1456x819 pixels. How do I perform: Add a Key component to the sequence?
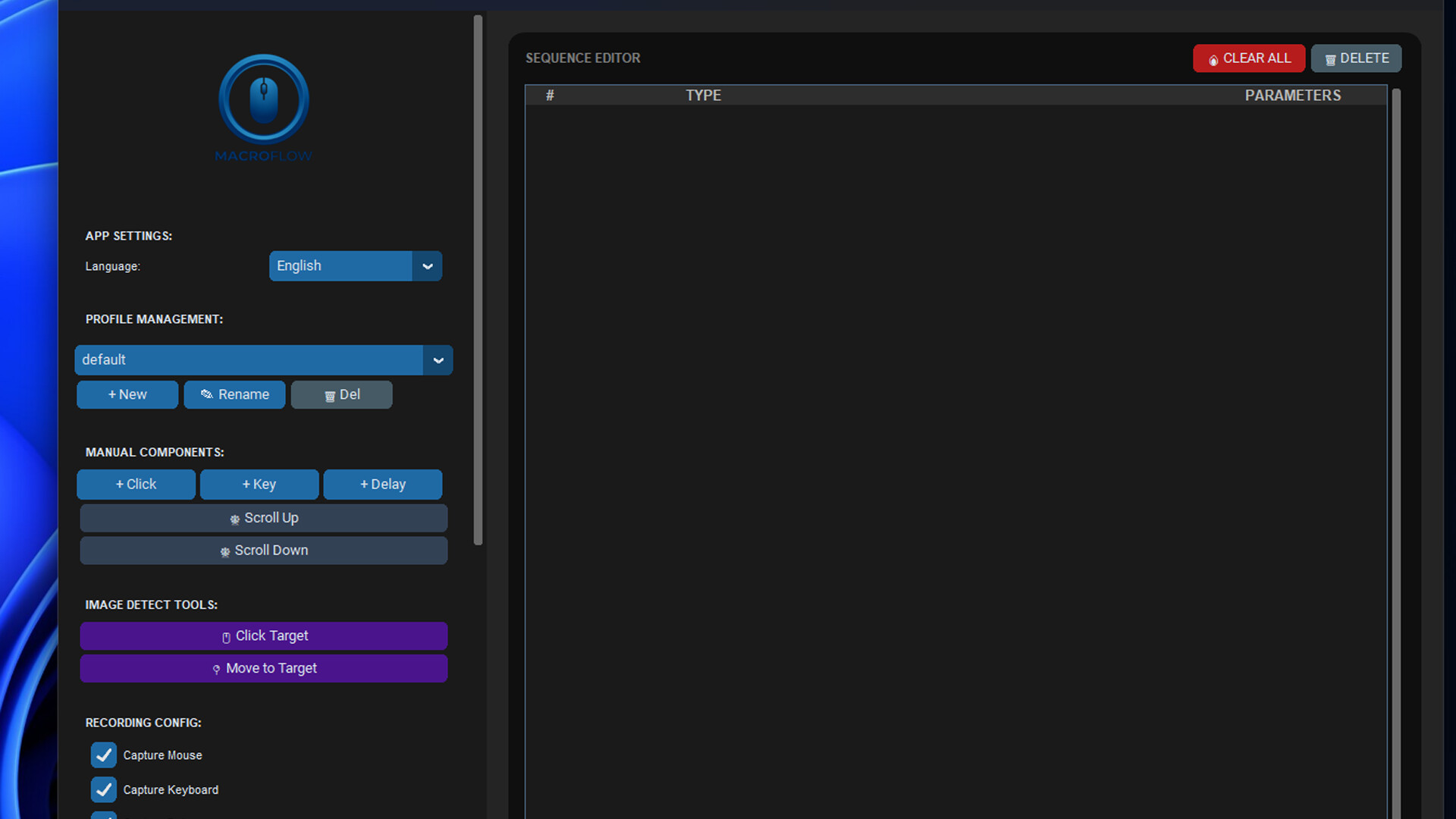[259, 484]
